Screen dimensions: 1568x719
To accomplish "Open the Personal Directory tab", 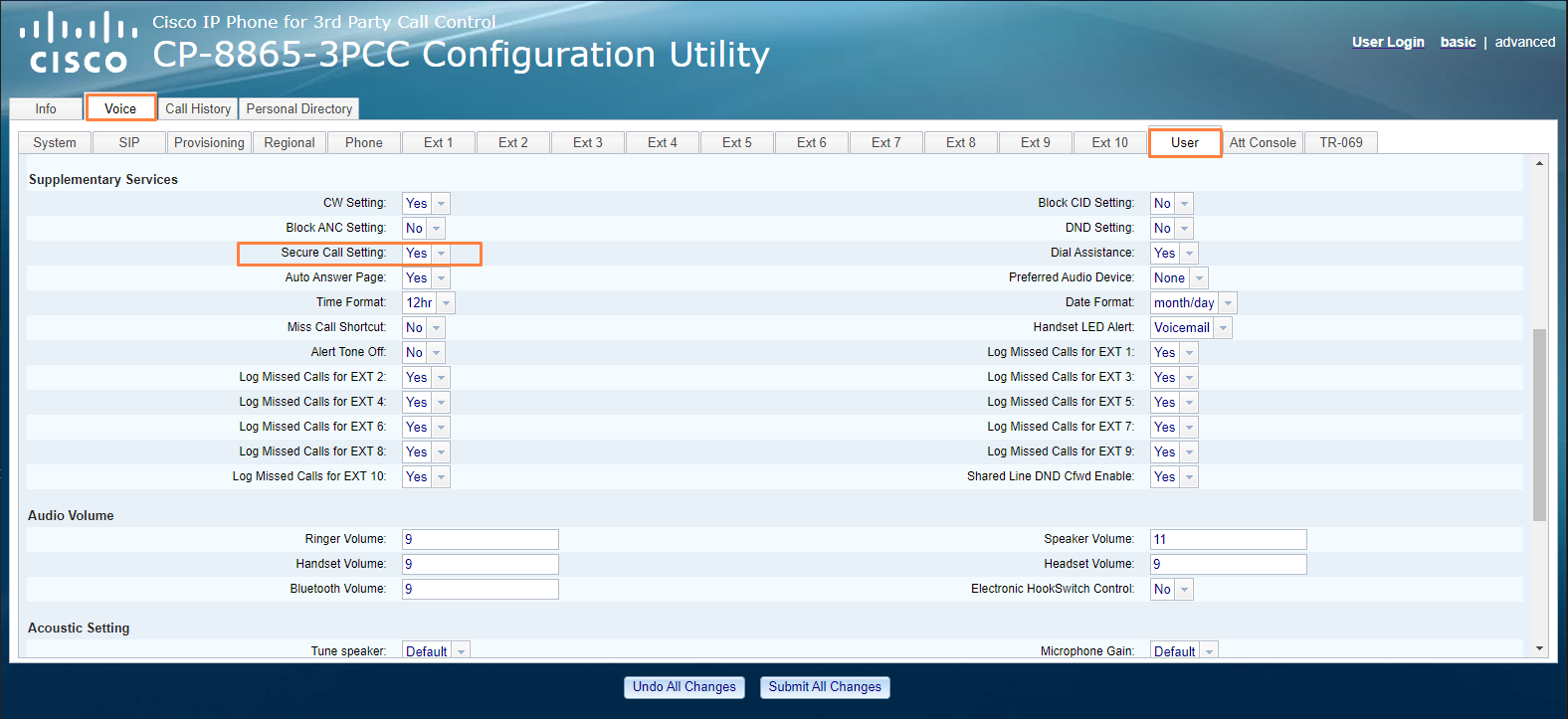I will pos(299,108).
